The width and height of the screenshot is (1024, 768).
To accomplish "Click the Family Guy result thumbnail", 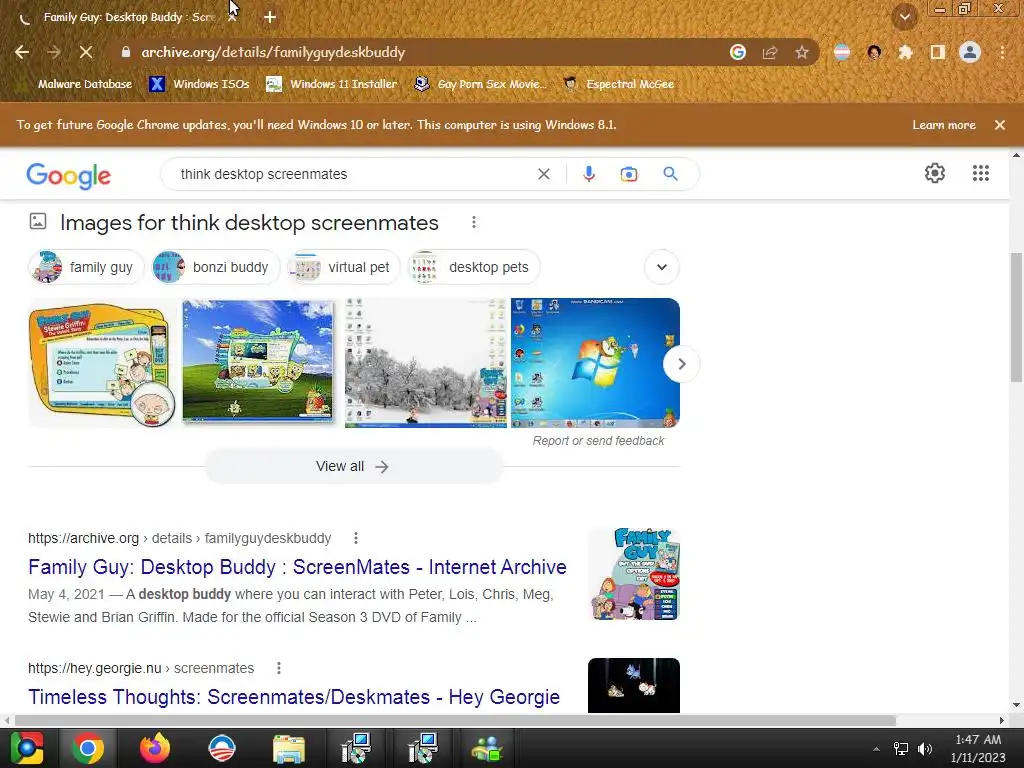I will 633,574.
